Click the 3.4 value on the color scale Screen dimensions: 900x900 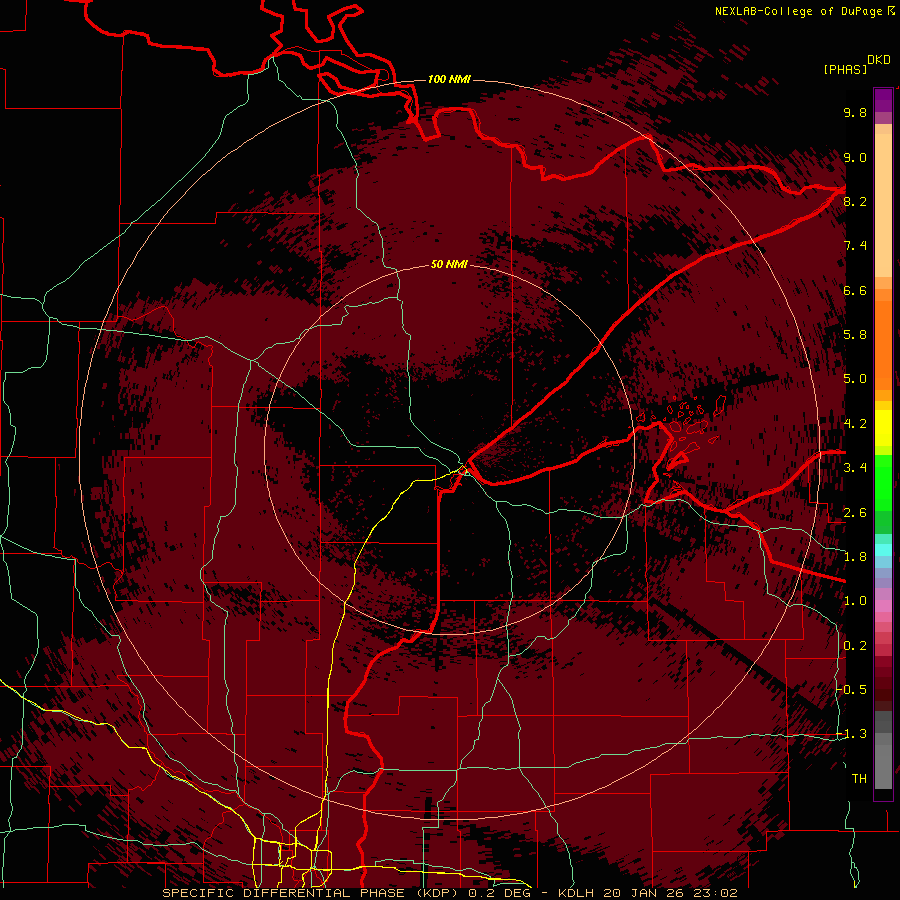[855, 468]
